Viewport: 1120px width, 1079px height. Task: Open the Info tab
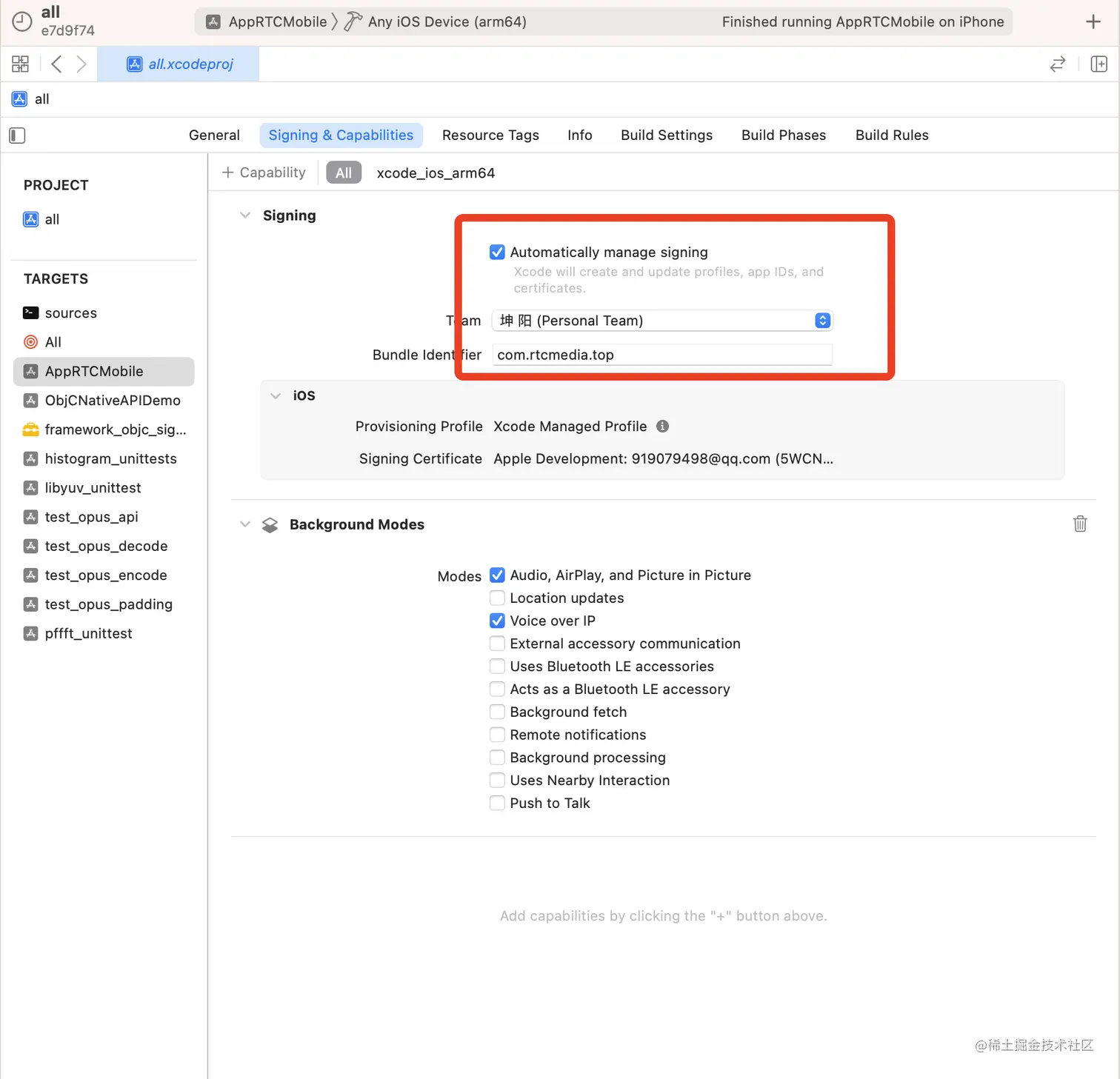coord(580,136)
